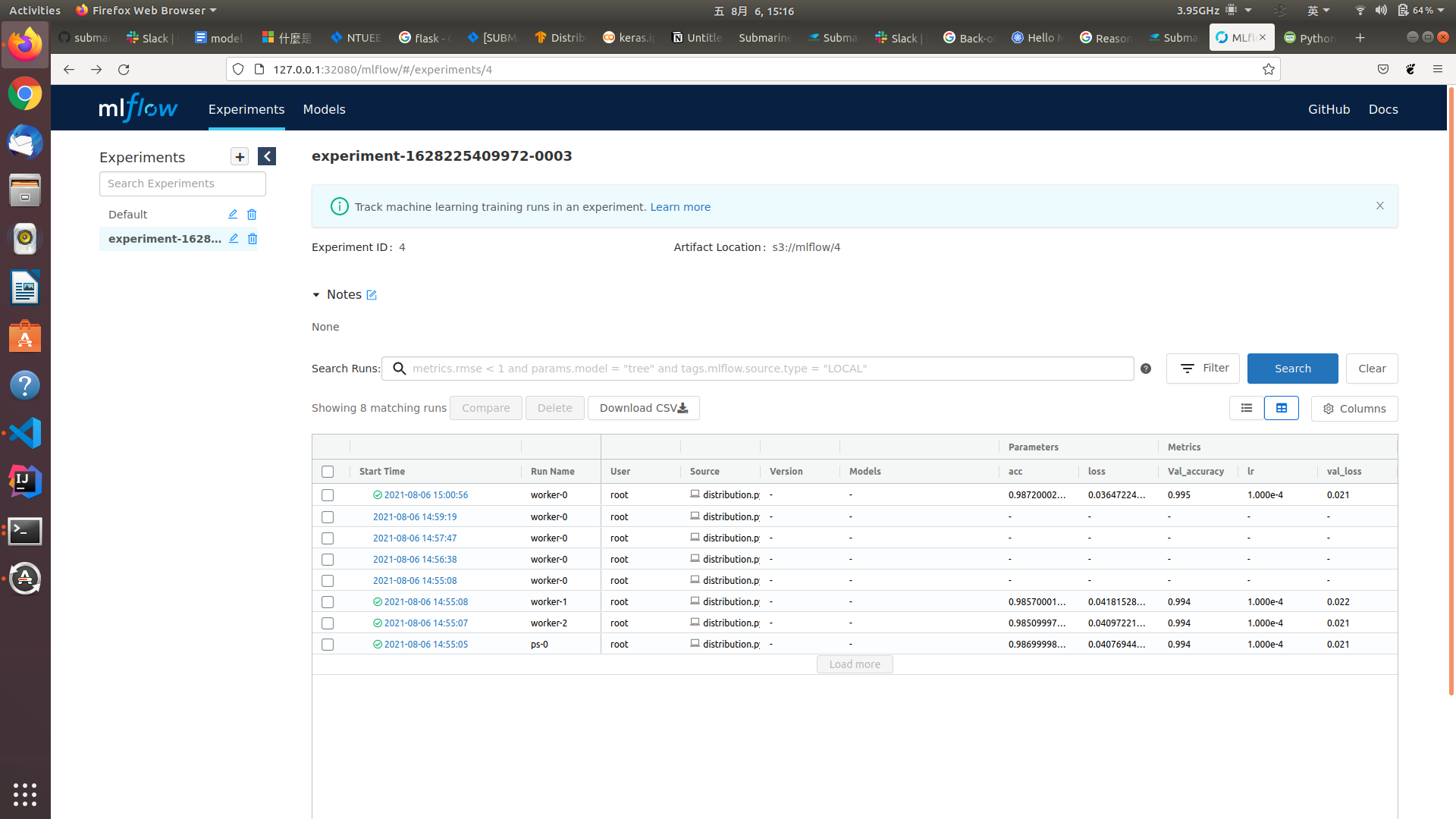Open the Filter options
Image resolution: width=1456 pixels, height=819 pixels.
[1203, 369]
